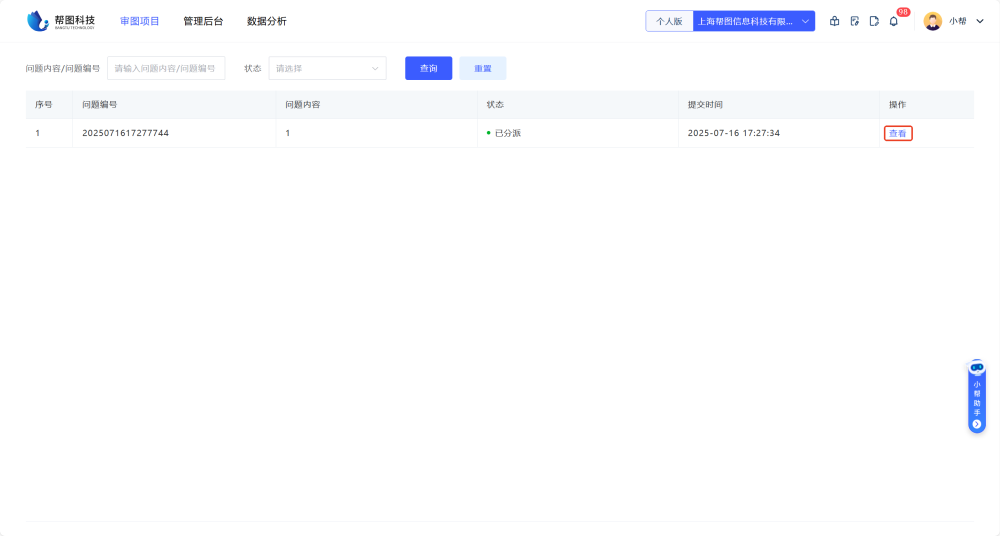Click the 小帮助手 robot icon

(x=977, y=368)
